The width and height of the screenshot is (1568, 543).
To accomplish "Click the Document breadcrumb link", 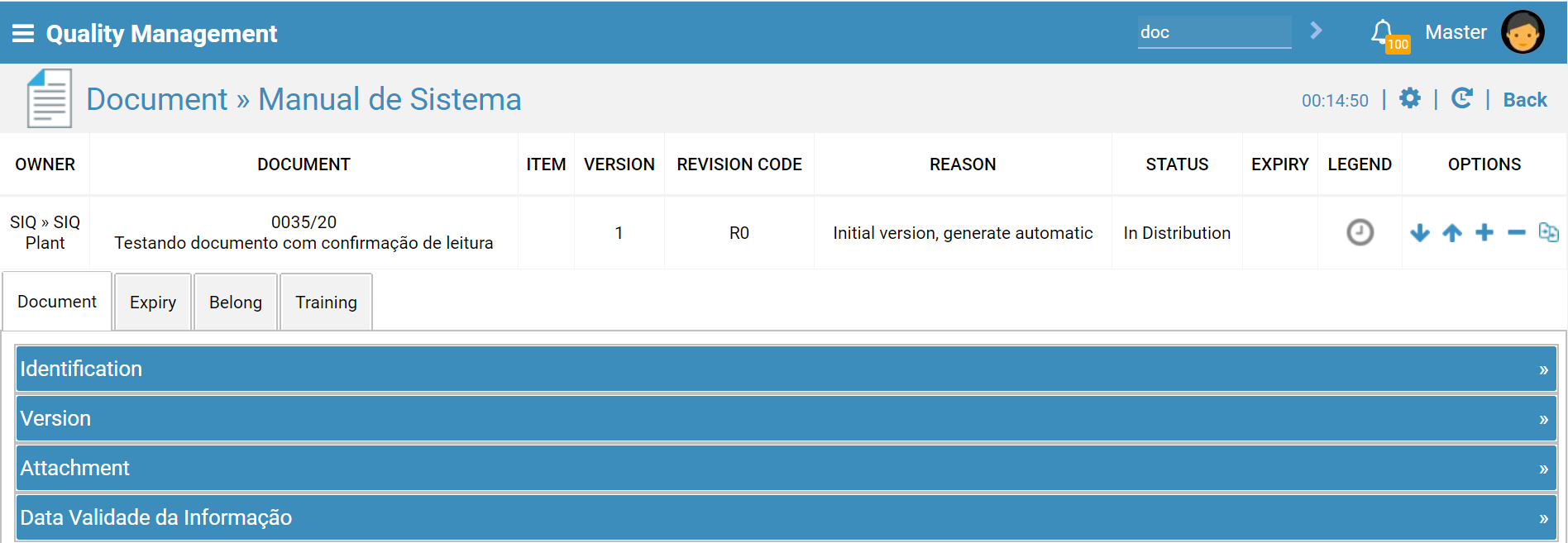I will (156, 99).
